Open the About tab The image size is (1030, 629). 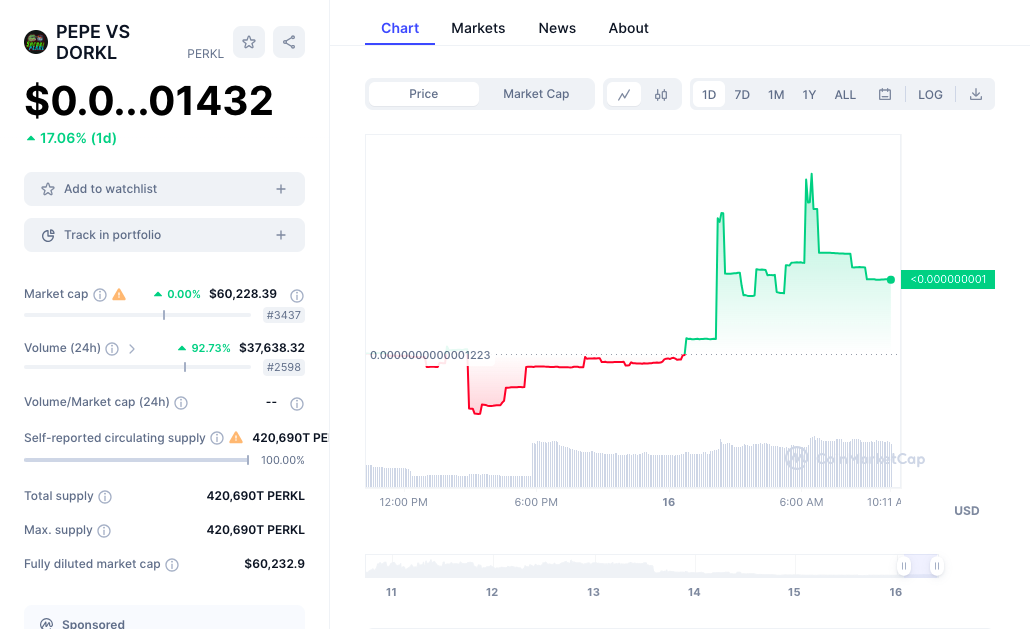pos(629,28)
